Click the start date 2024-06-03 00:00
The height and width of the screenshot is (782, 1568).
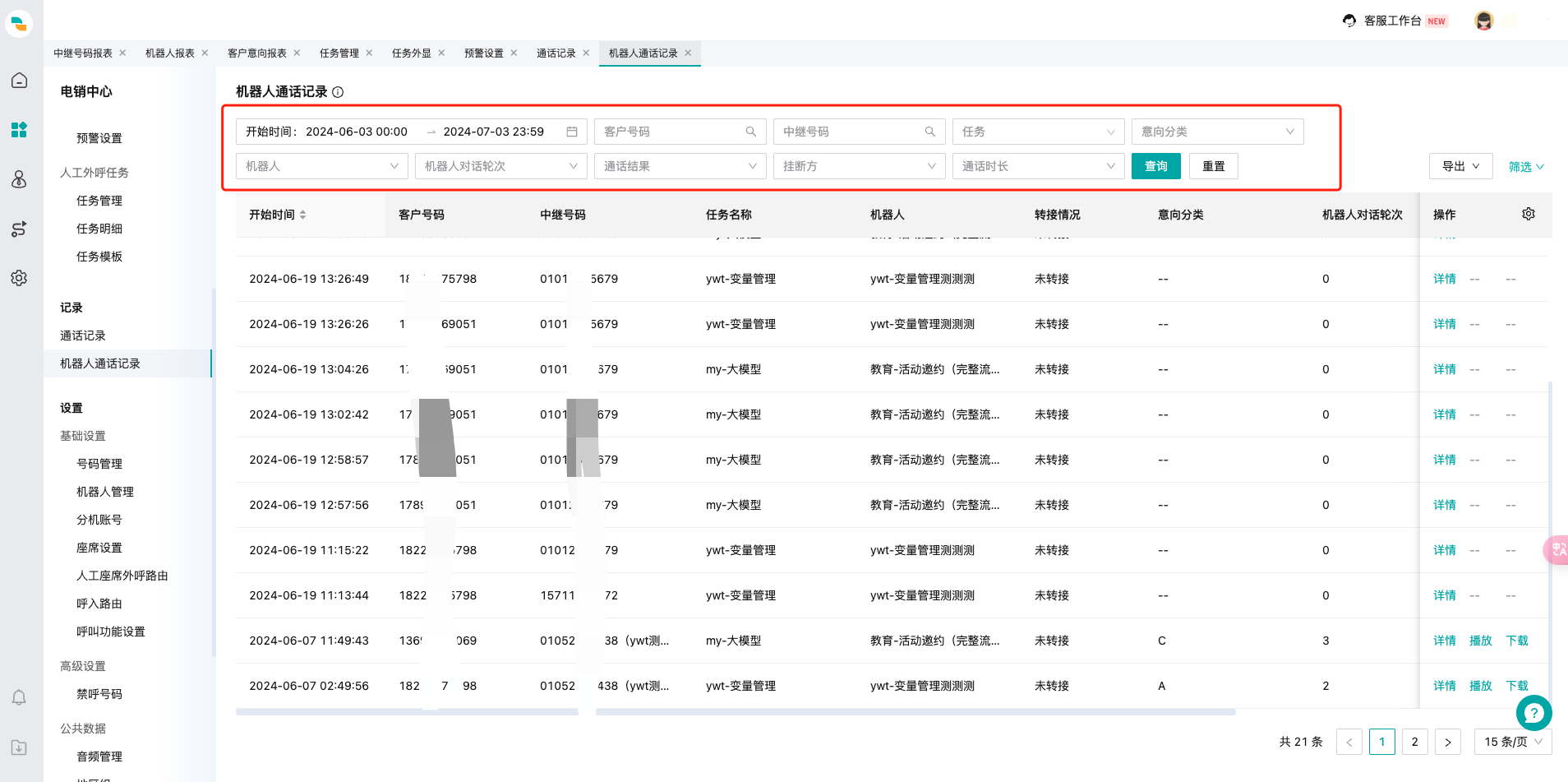[x=357, y=132]
